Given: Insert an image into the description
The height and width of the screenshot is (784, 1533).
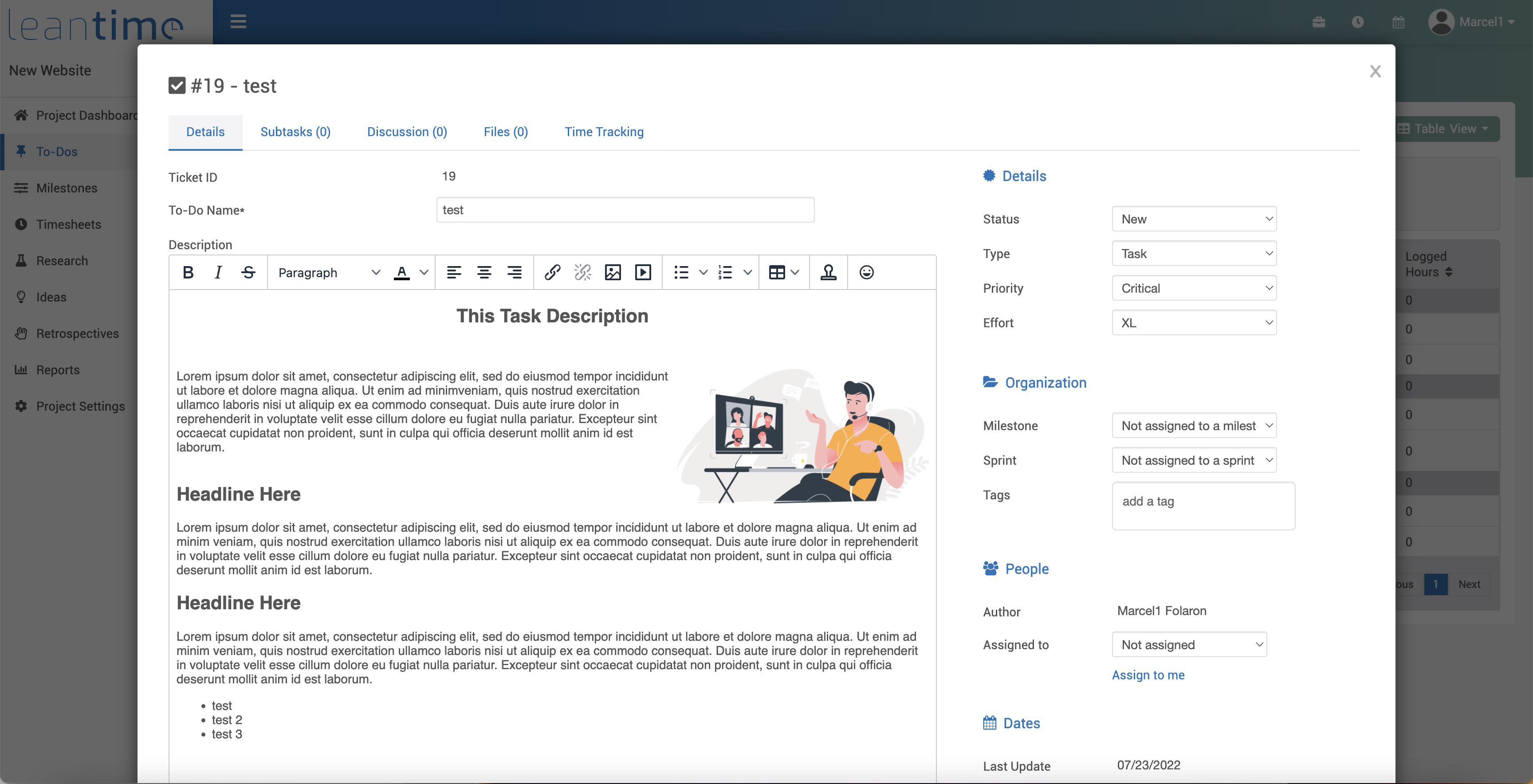Looking at the screenshot, I should pos(613,272).
